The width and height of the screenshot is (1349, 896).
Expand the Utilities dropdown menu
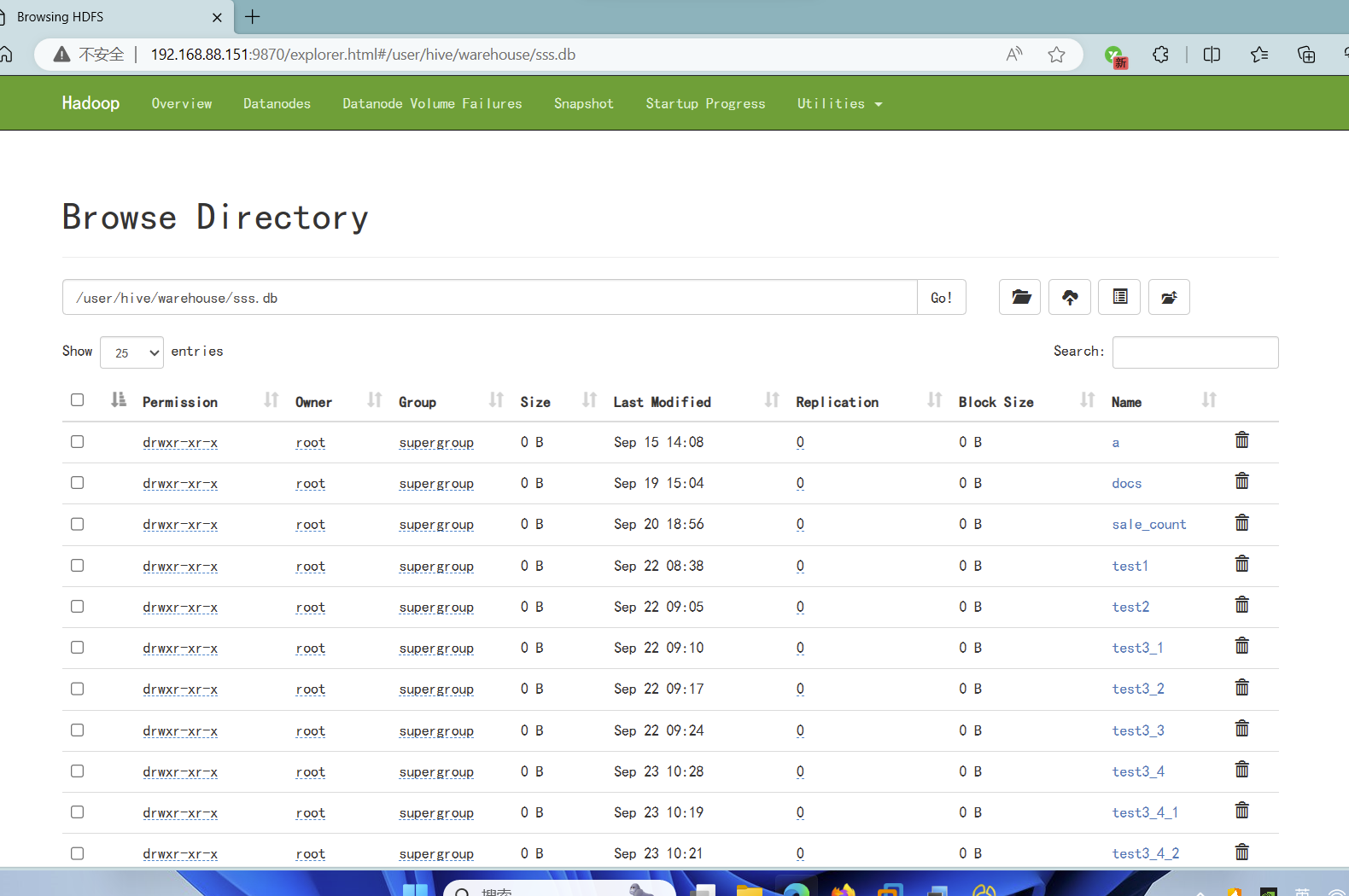pos(839,103)
